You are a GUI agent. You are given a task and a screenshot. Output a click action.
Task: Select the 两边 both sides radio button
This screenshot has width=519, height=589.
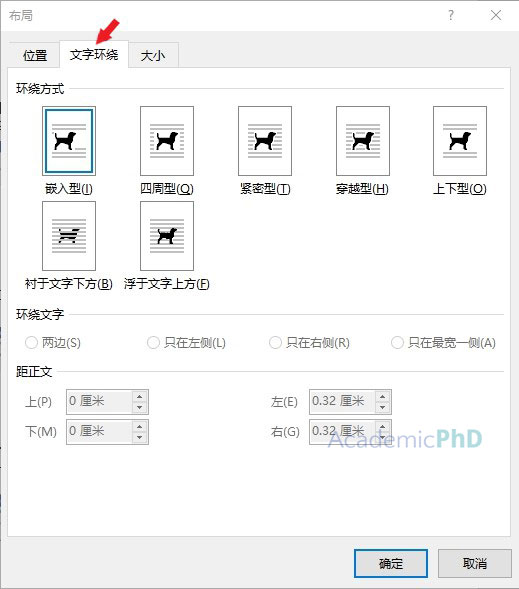click(x=31, y=343)
